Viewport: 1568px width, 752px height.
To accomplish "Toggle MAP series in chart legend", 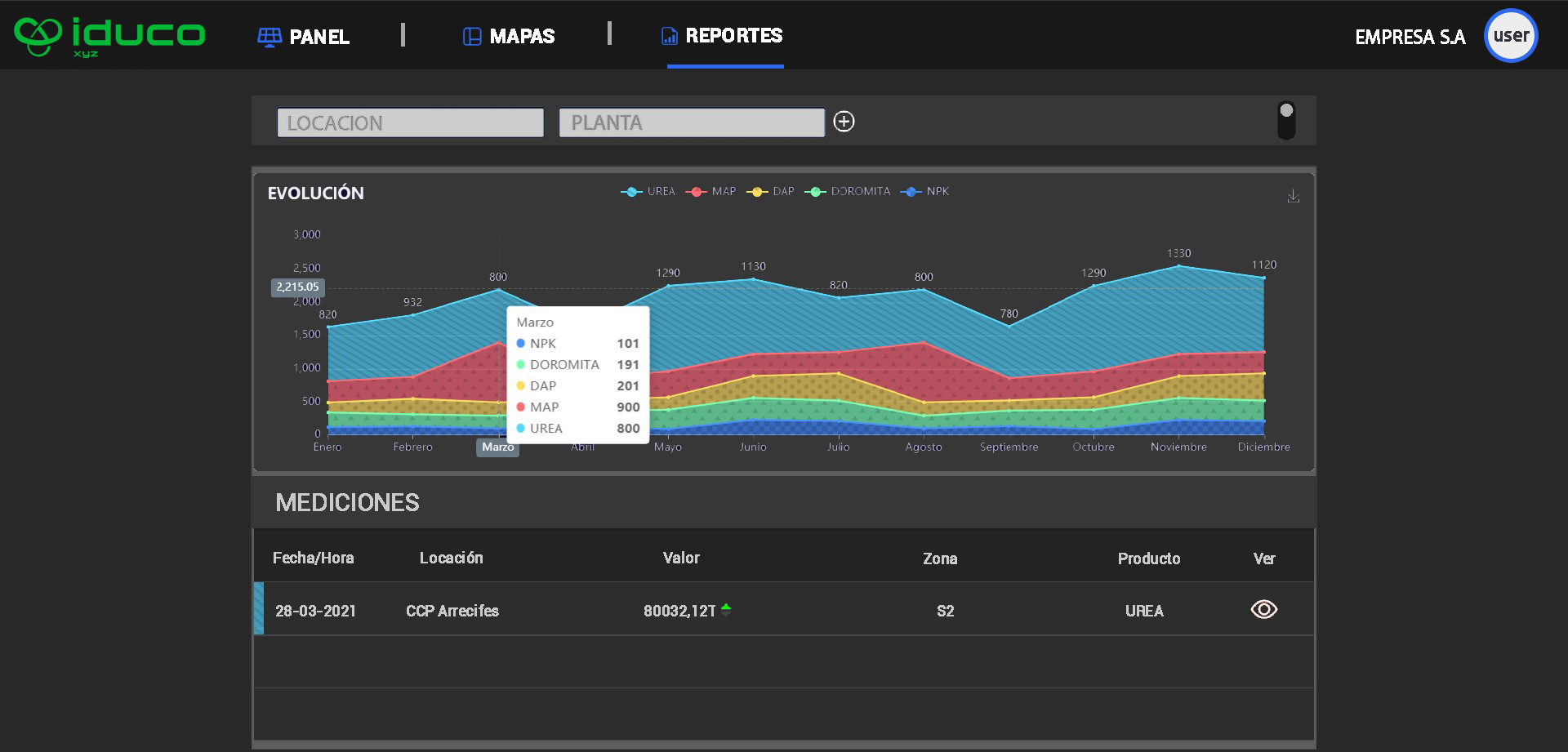I will click(712, 192).
